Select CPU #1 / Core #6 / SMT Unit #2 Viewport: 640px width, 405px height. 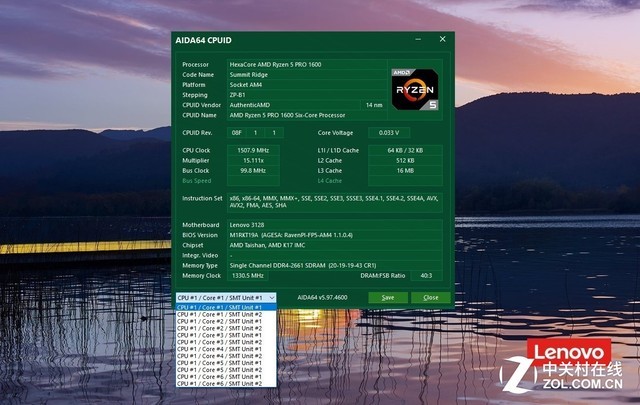(x=226, y=384)
